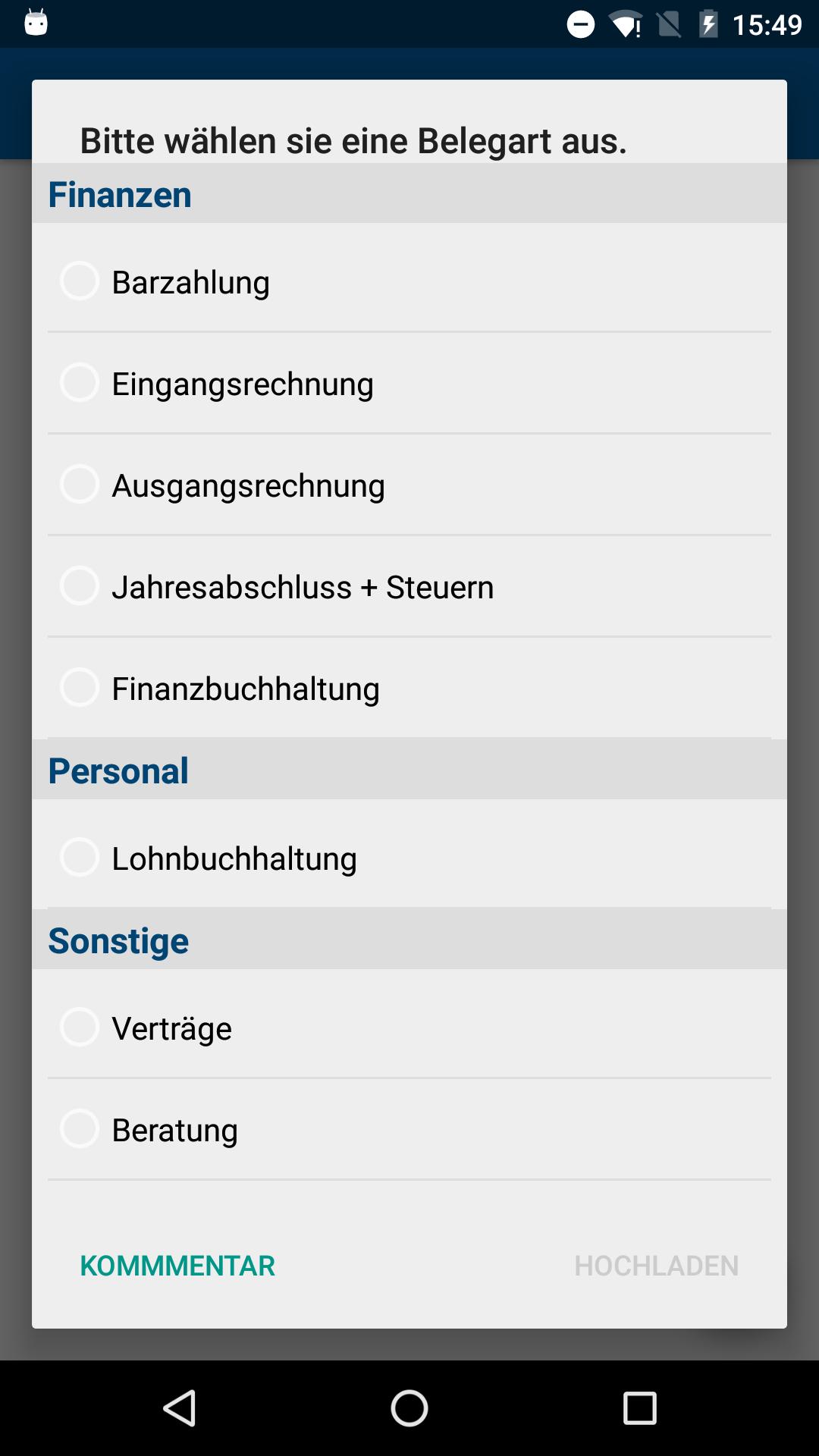The image size is (819, 1456).
Task: Choose Eingangsrechnung as document type
Action: pyautogui.click(x=80, y=383)
